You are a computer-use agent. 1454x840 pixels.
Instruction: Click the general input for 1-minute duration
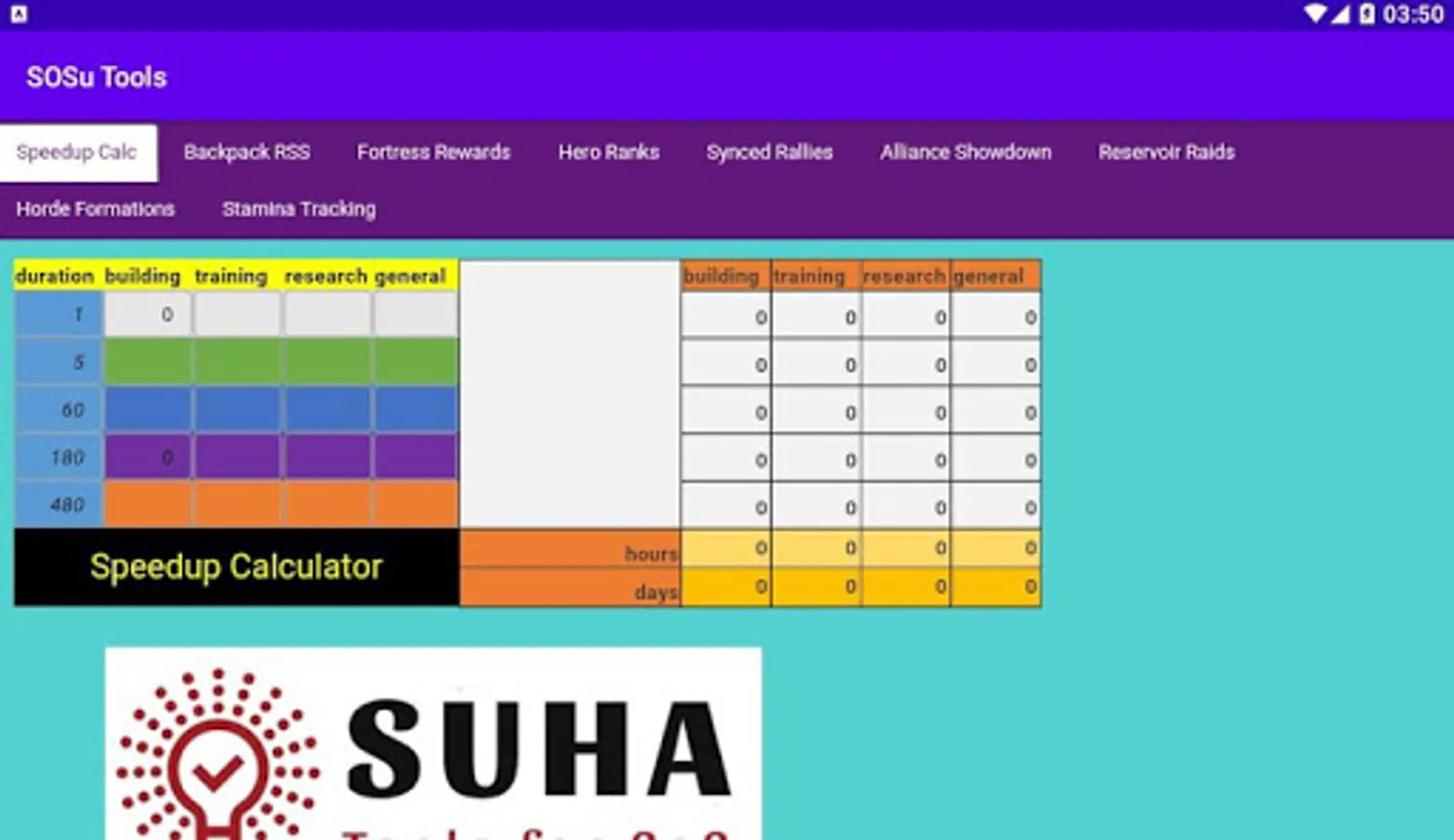(x=416, y=315)
